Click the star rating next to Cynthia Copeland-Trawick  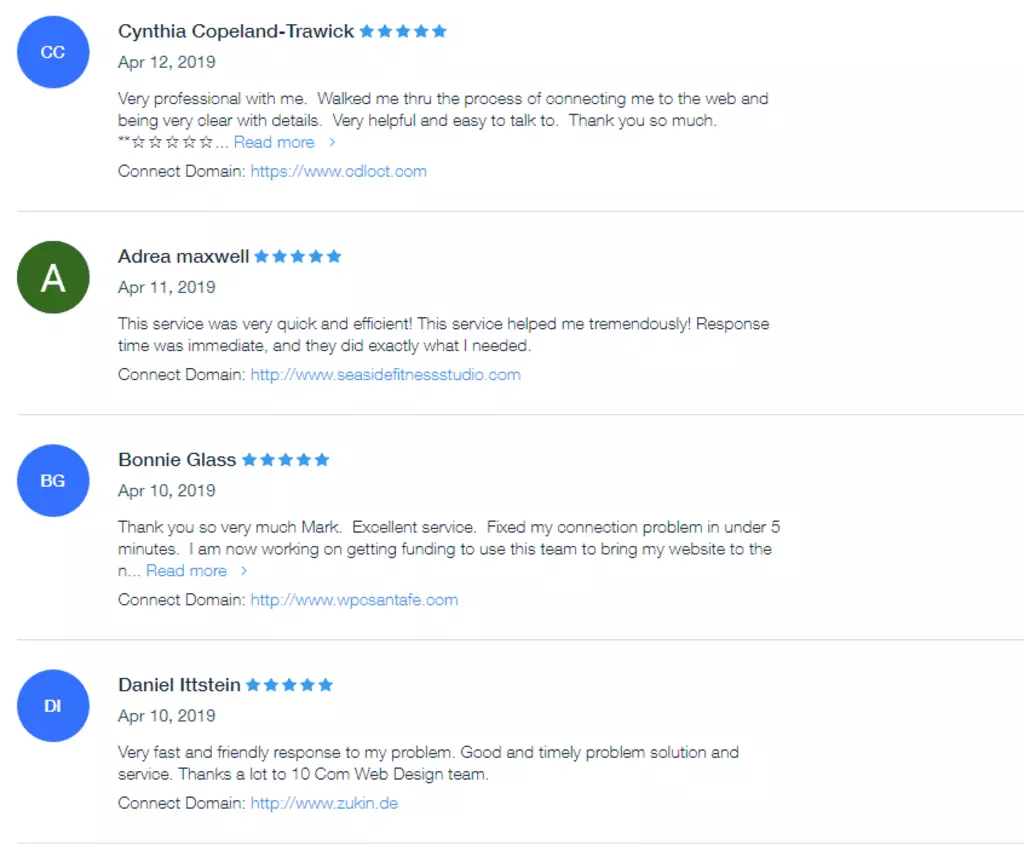[403, 31]
